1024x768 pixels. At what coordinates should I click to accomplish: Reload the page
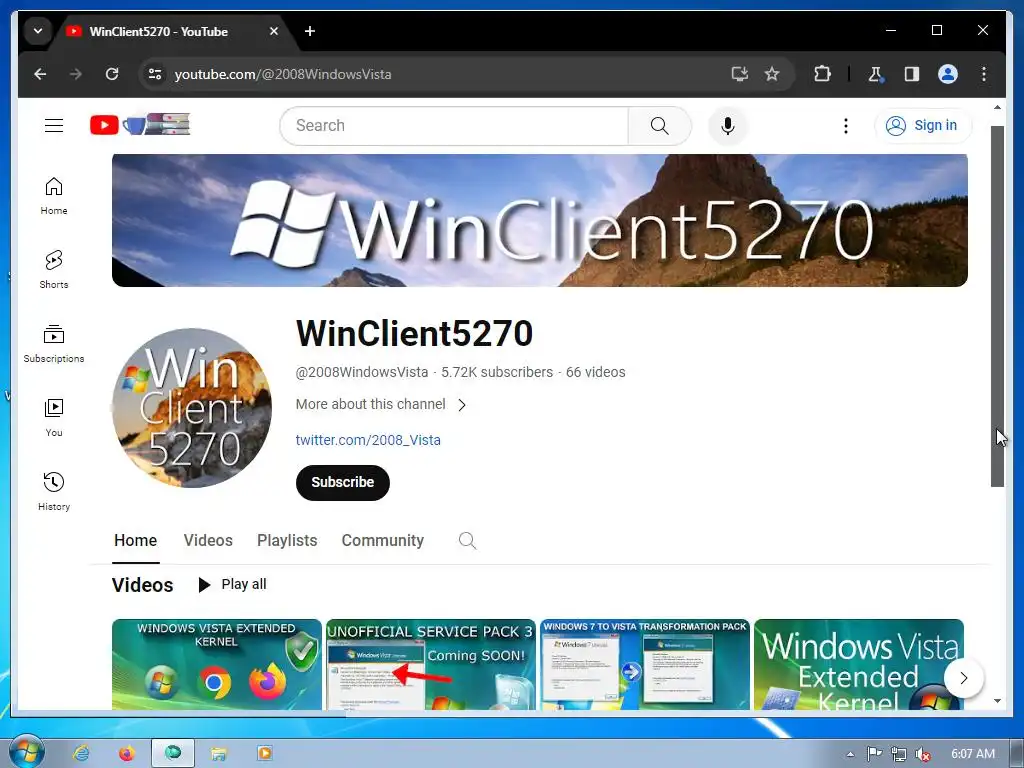112,74
